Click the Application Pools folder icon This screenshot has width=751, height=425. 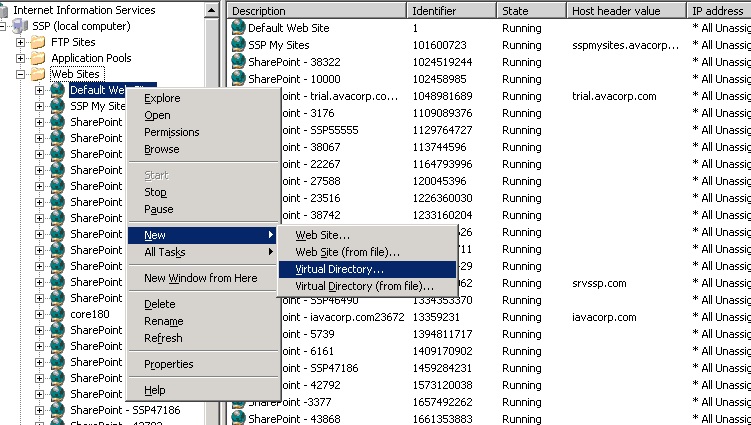click(38, 58)
